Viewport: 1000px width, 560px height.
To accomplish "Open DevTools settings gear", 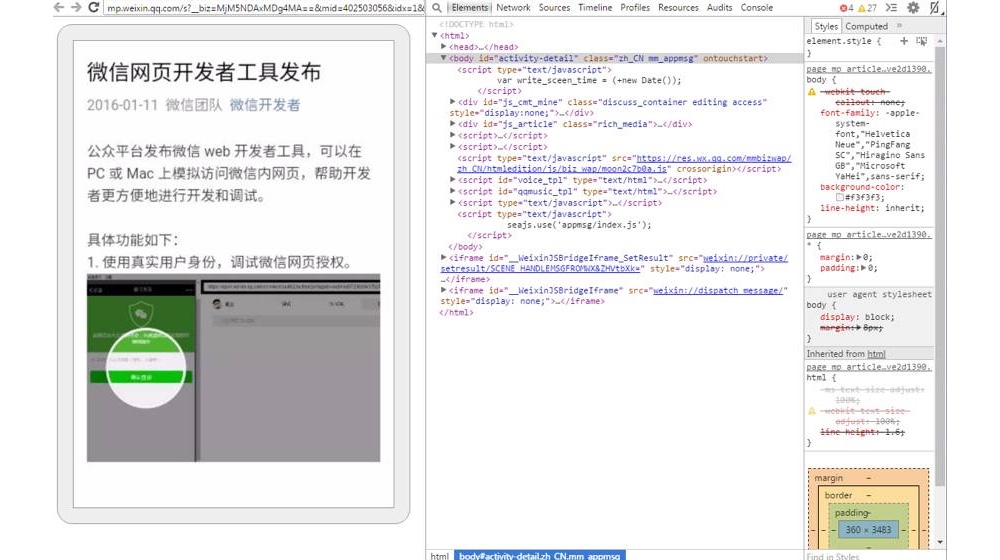I will pyautogui.click(x=913, y=8).
